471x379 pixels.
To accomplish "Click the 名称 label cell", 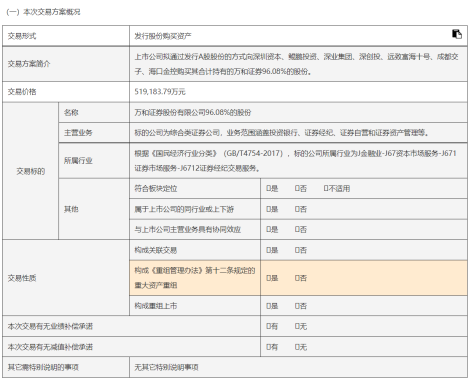I will (x=94, y=113).
